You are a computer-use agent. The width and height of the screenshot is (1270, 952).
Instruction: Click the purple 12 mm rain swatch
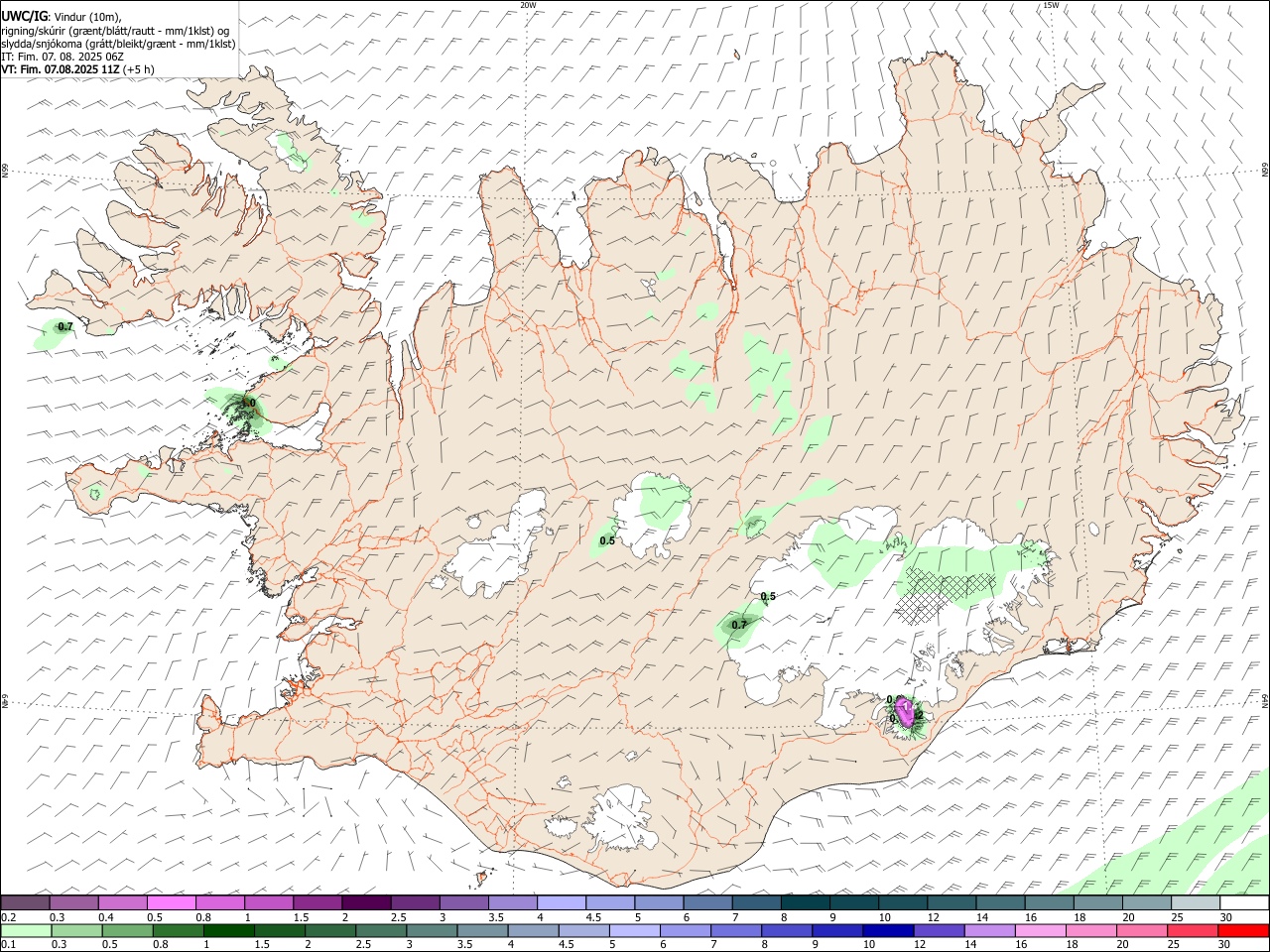[x=939, y=931]
